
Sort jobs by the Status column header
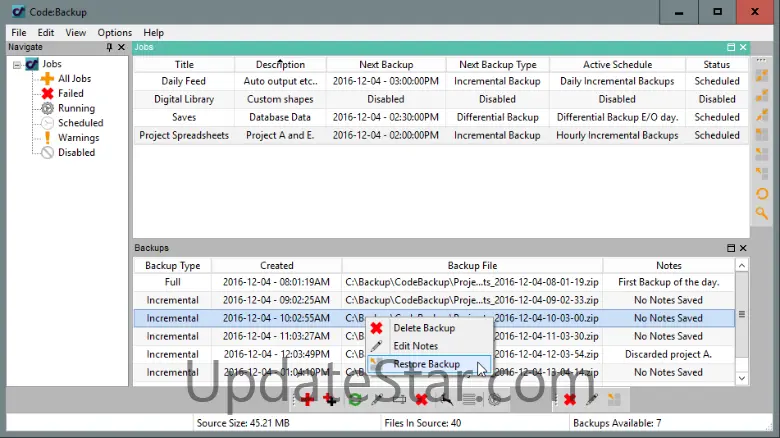pyautogui.click(x=716, y=65)
